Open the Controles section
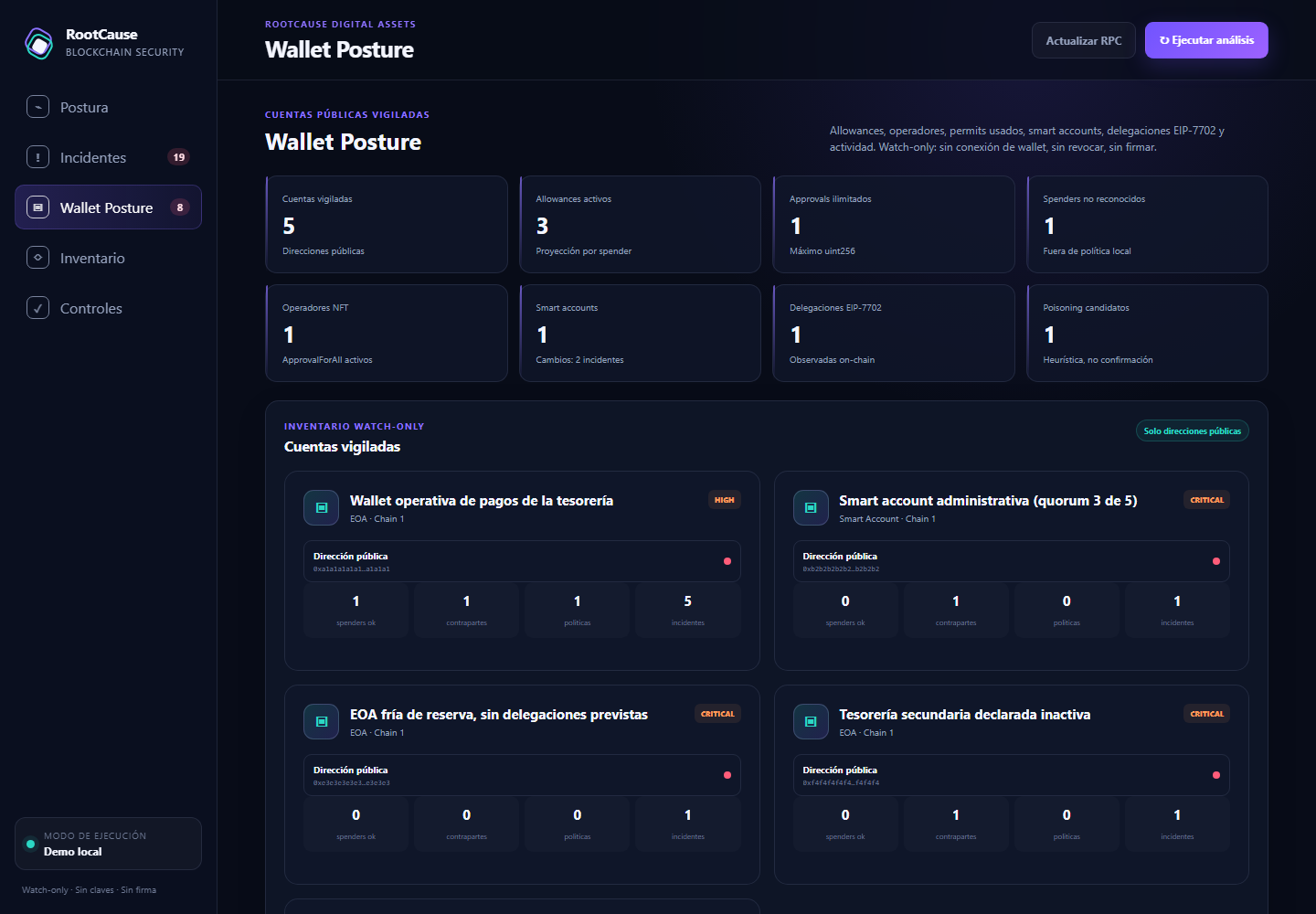Image resolution: width=1316 pixels, height=914 pixels. [108, 308]
